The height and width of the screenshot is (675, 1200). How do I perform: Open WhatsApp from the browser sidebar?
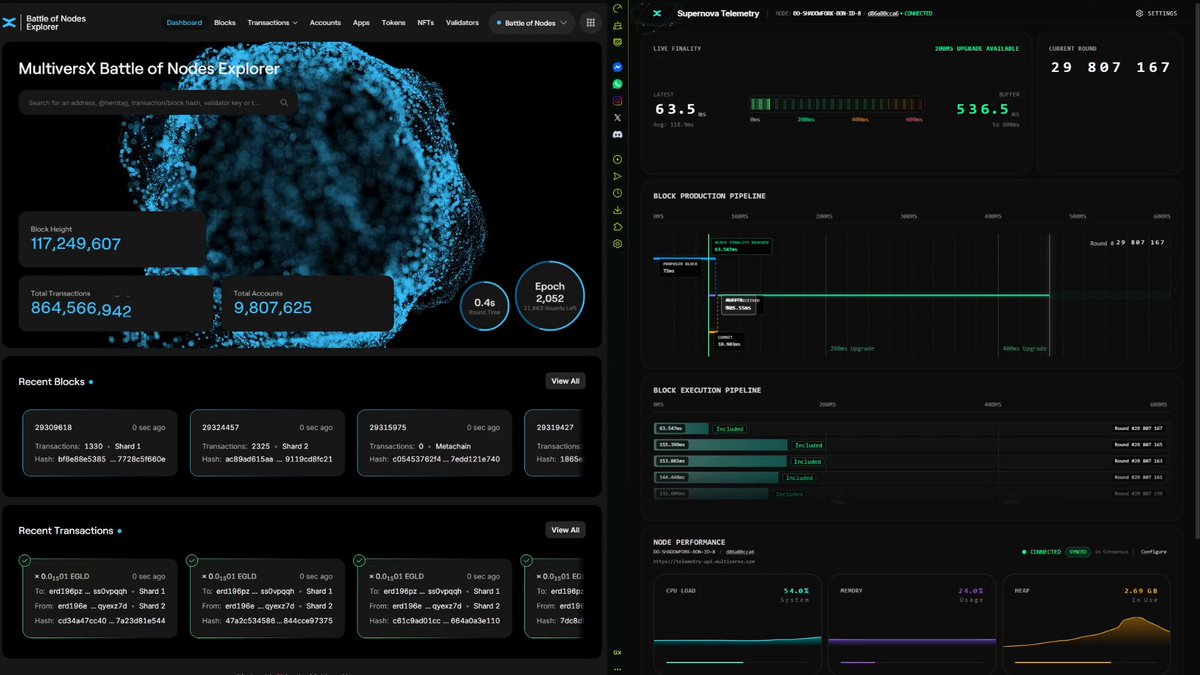pos(618,85)
